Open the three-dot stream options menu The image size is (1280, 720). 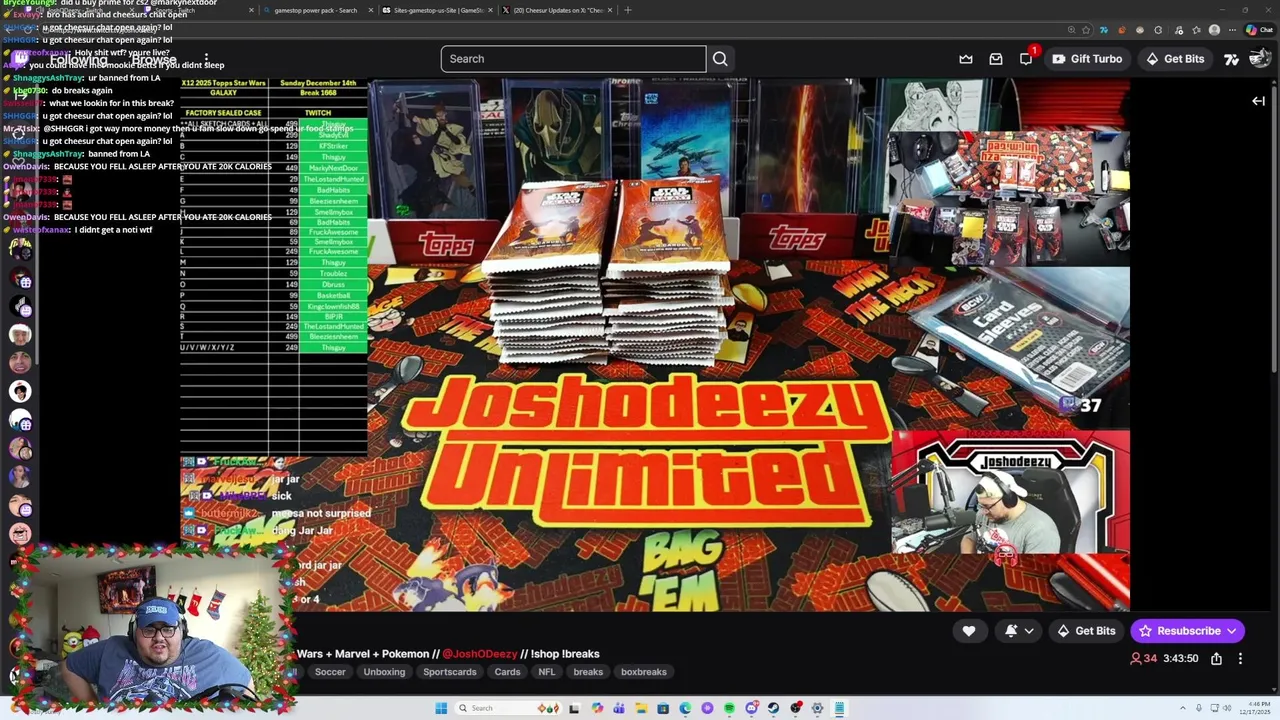(x=1240, y=659)
